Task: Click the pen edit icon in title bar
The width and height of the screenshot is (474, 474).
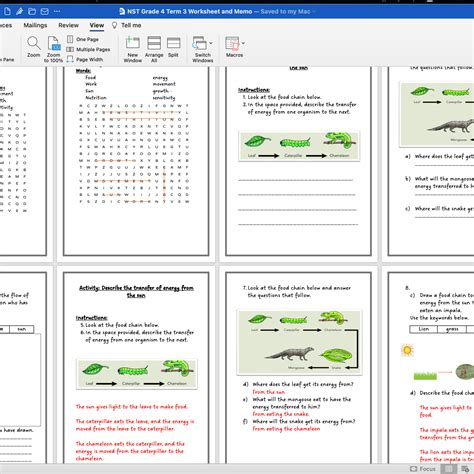Action: coord(19,12)
